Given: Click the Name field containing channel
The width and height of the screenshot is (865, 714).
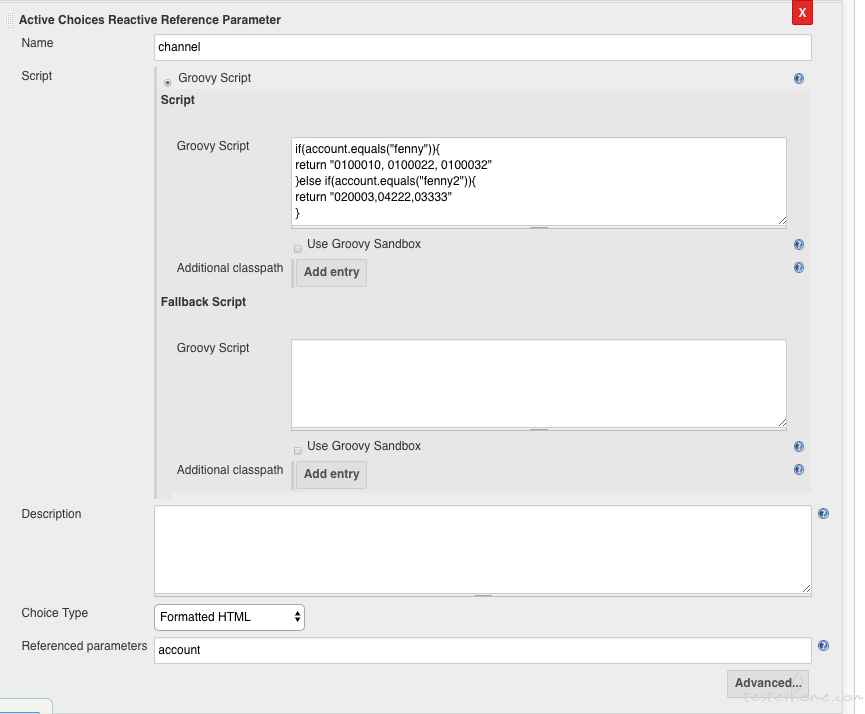Looking at the screenshot, I should [483, 47].
